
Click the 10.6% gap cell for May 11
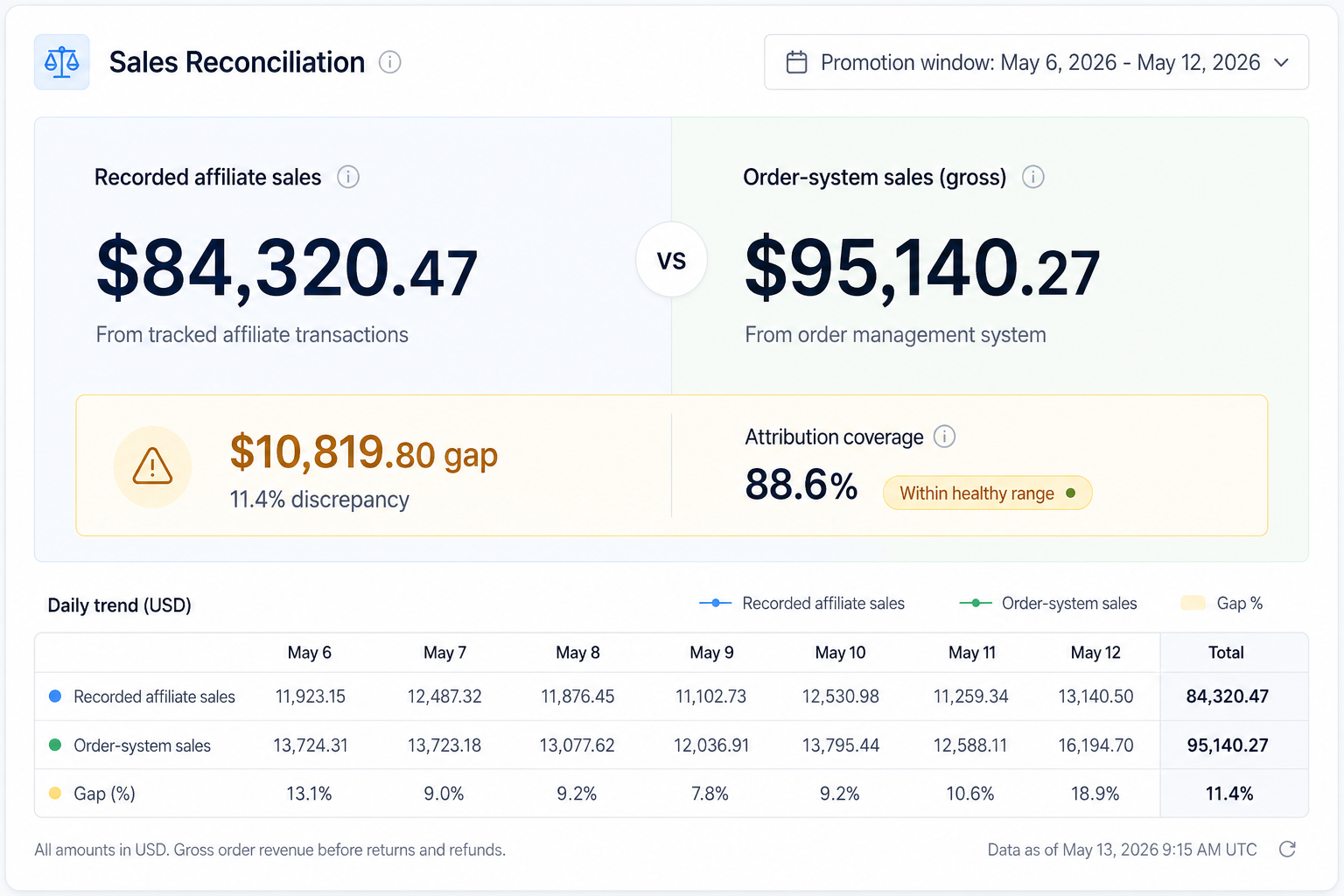point(970,794)
